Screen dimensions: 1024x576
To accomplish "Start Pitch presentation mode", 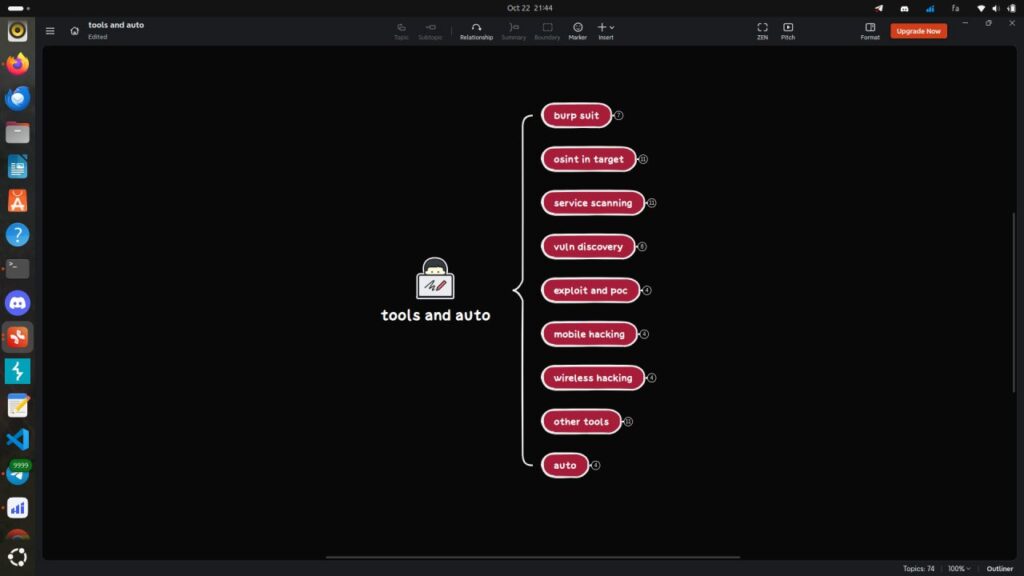I will pyautogui.click(x=788, y=31).
